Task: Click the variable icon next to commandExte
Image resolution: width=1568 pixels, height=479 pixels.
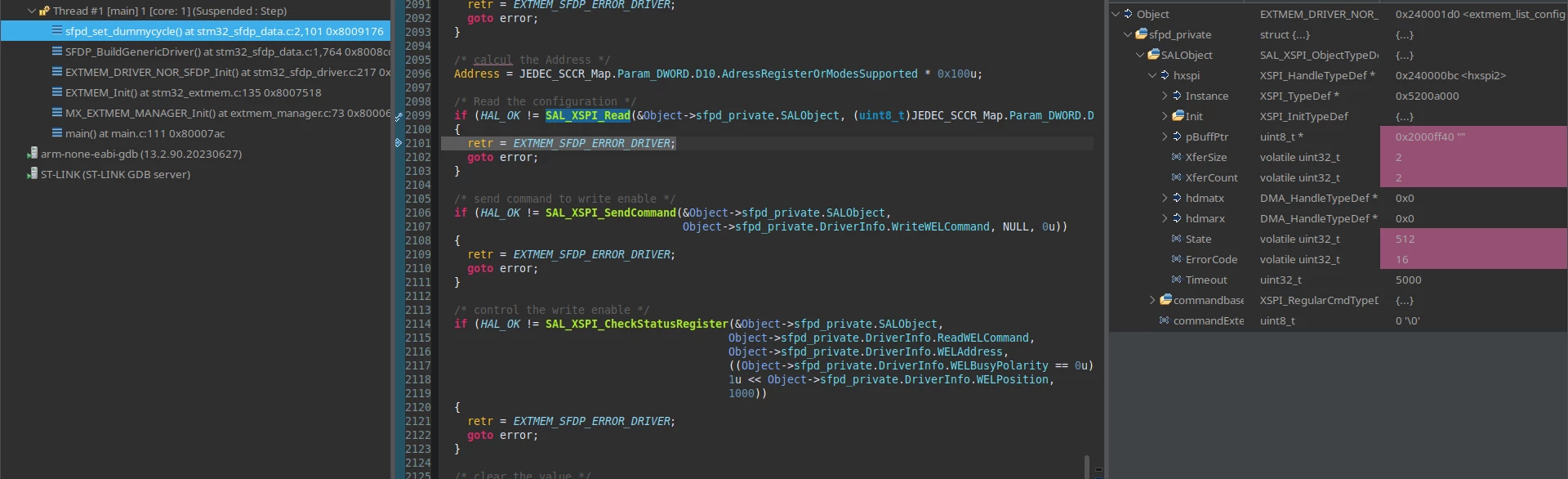Action: (x=1165, y=320)
